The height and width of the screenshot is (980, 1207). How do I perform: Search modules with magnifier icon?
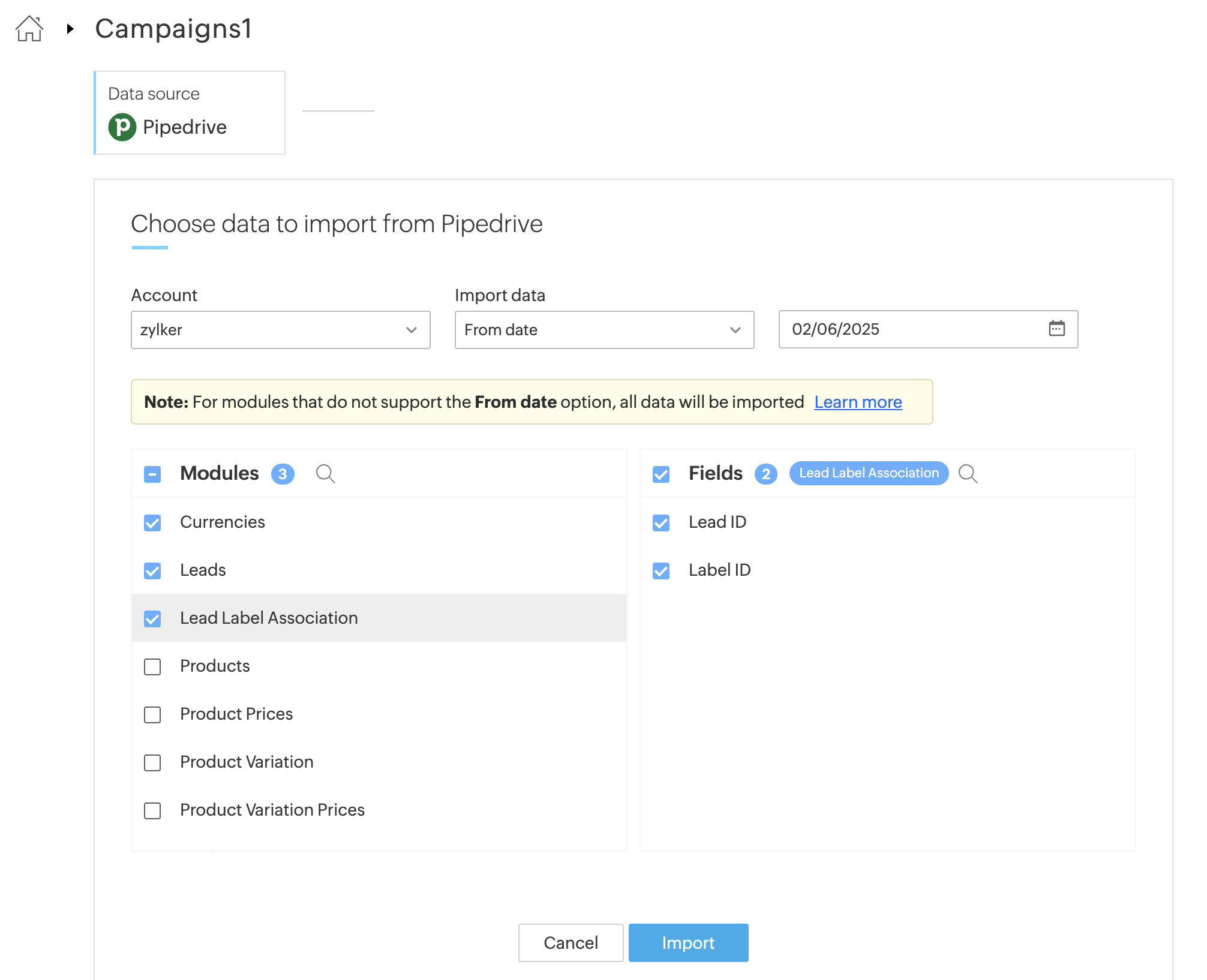pos(325,474)
